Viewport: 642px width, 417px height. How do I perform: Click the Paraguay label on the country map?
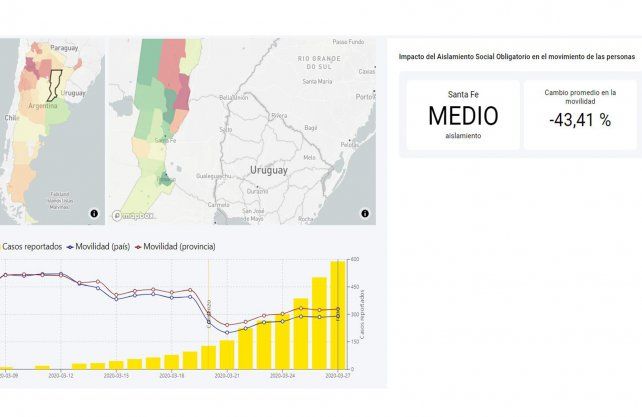(x=64, y=48)
